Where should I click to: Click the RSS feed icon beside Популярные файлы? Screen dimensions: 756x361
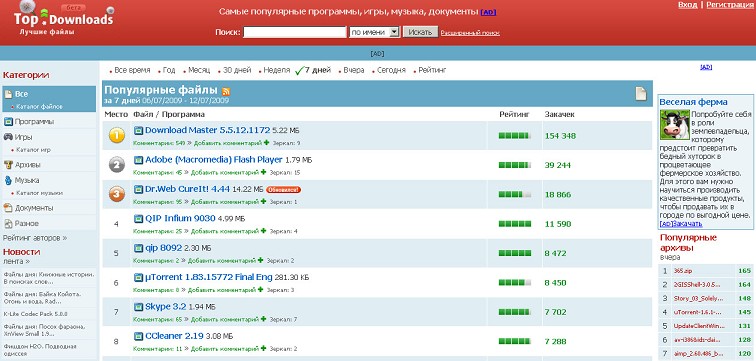point(226,91)
